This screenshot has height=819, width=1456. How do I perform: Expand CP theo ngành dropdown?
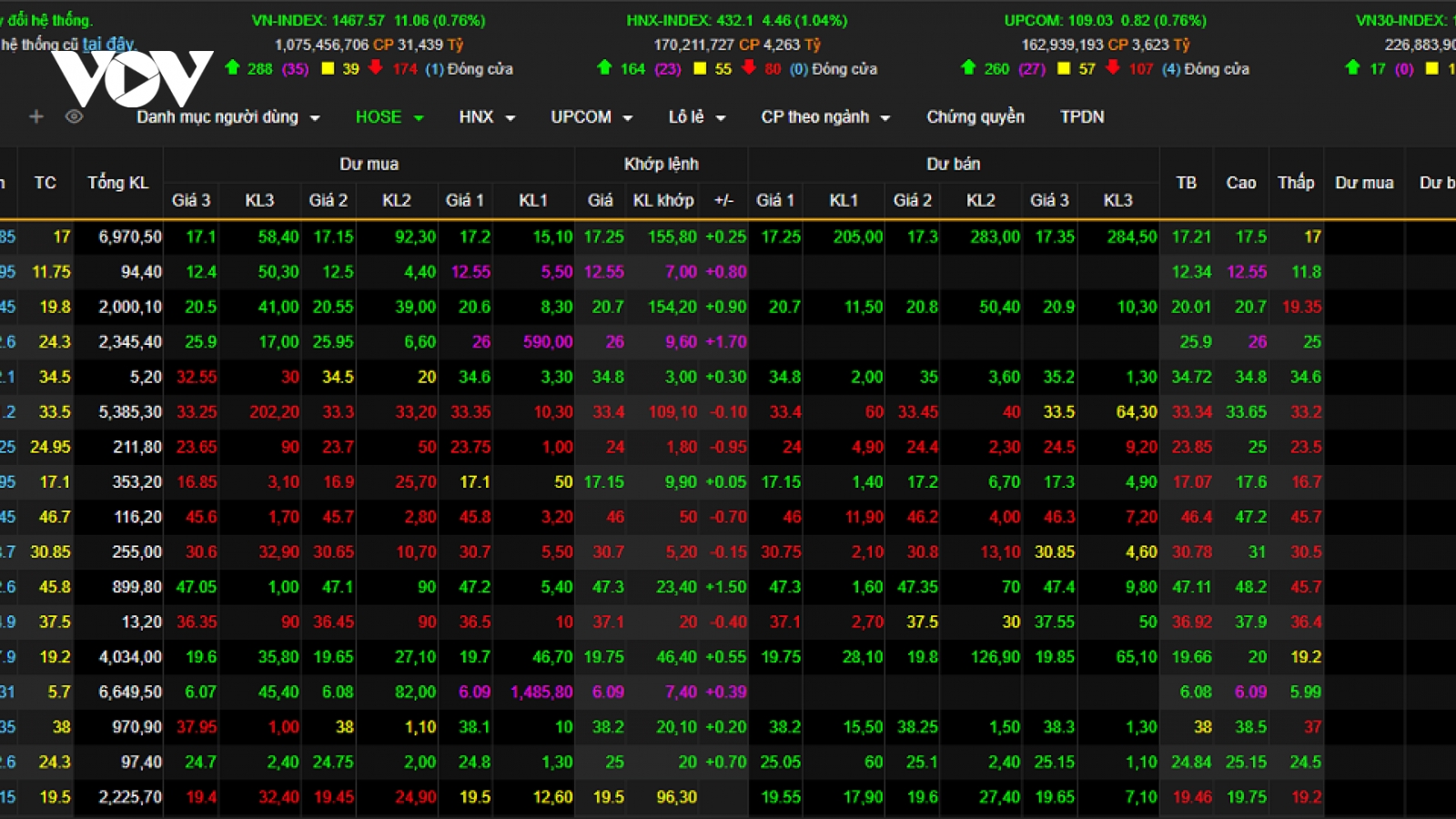(x=825, y=116)
